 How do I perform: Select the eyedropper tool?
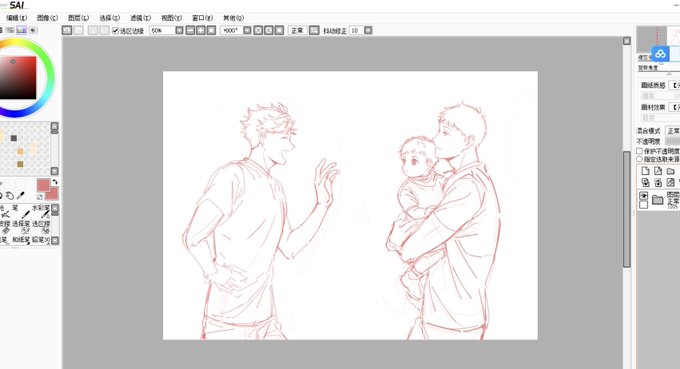click(x=20, y=196)
